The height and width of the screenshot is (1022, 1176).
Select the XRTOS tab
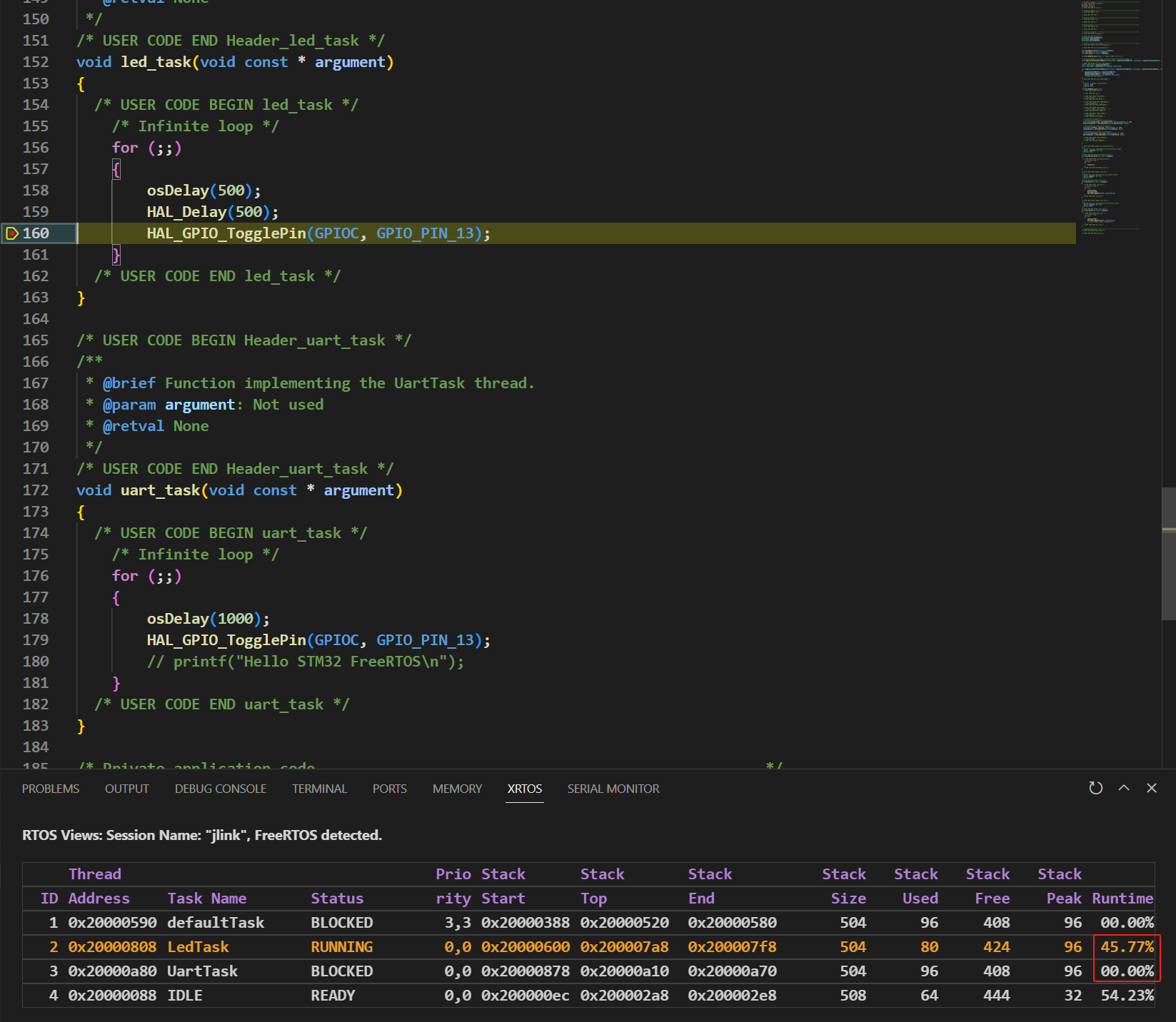point(524,789)
